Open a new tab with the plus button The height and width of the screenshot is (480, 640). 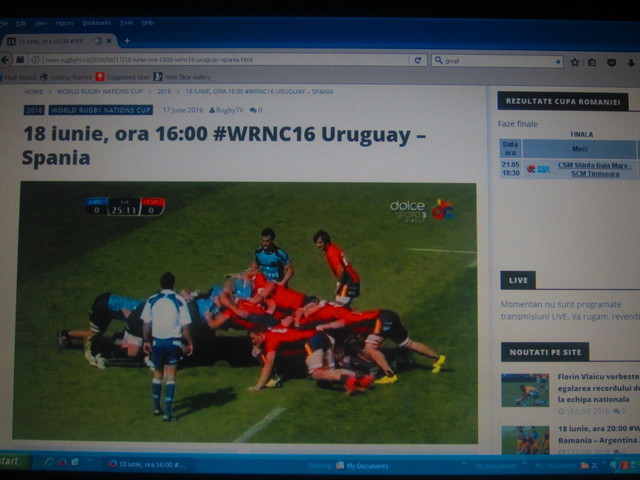[x=127, y=40]
